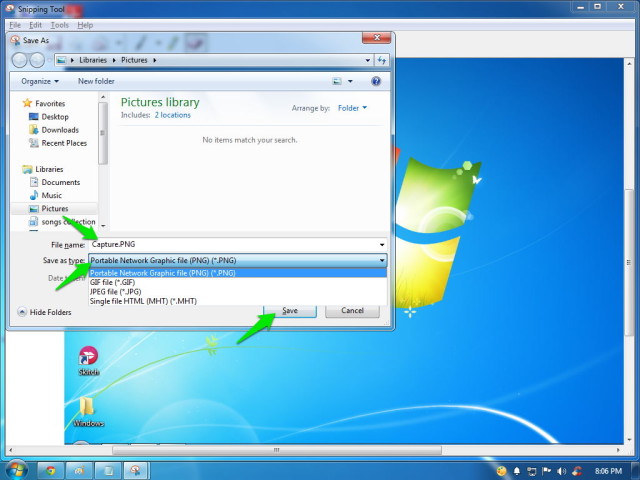Click navigation pane scroll up arrow
640x480 pixels.
click(x=103, y=97)
